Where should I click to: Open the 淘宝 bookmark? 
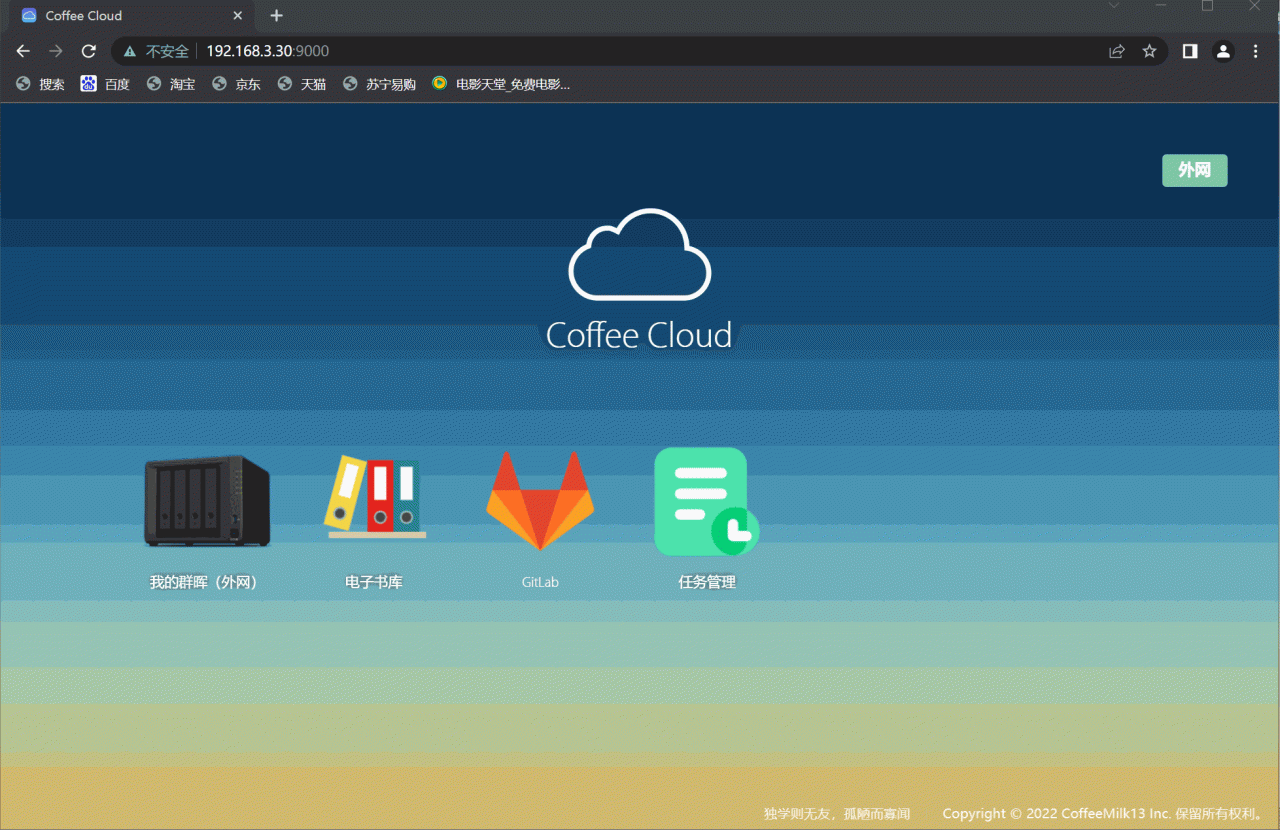[171, 84]
